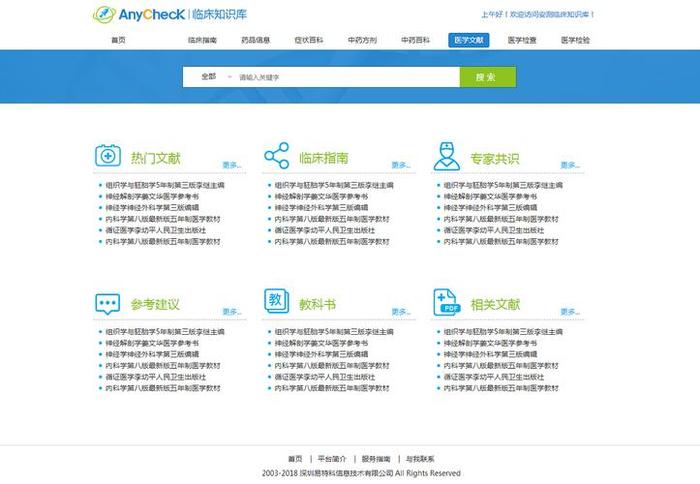Click 更多 in the 临床指南 section
This screenshot has width=700, height=484.
[400, 165]
